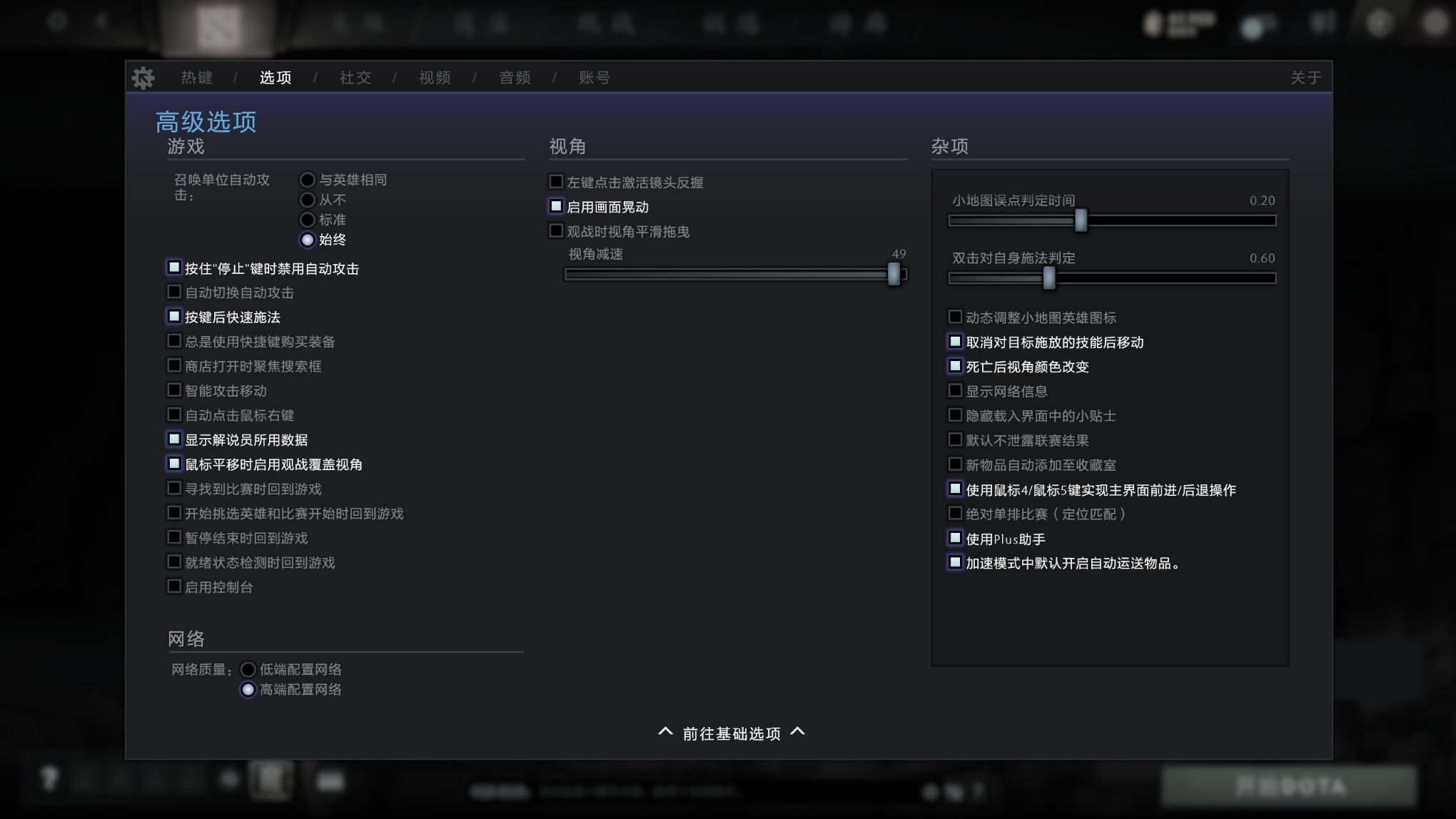Disable the 启用画面晃动 option

(555, 205)
